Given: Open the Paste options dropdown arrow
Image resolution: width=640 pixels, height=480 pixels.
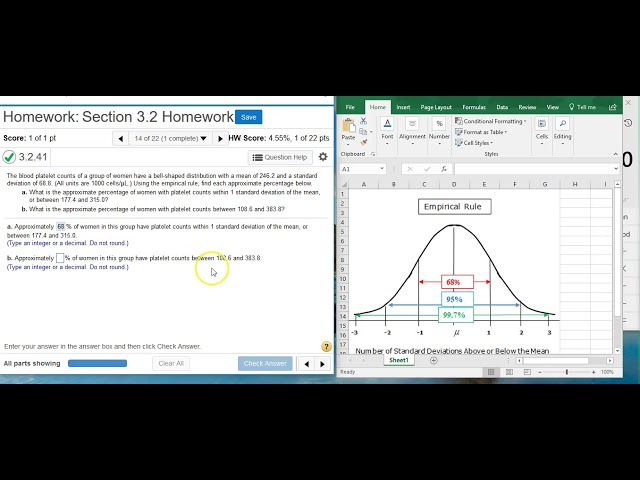Looking at the screenshot, I should coord(348,144).
